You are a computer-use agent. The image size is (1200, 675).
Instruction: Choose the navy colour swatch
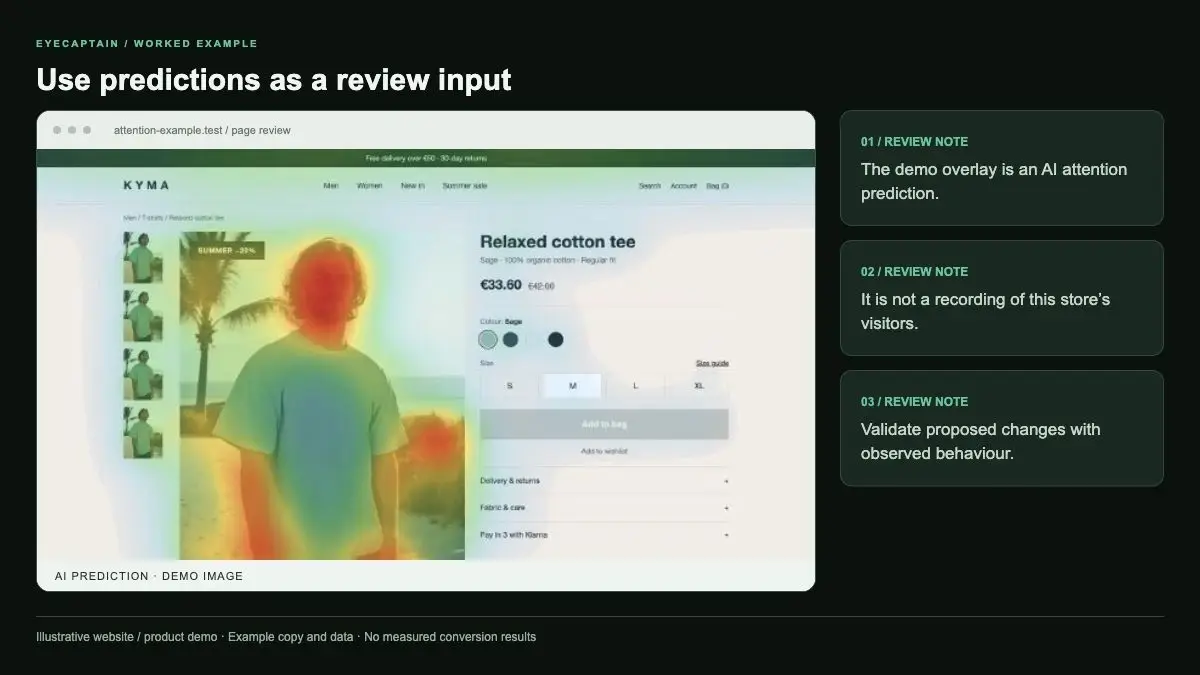pyautogui.click(x=556, y=339)
